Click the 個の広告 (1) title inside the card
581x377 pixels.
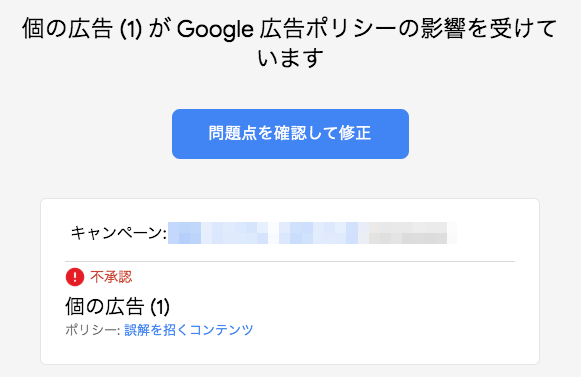(x=117, y=306)
